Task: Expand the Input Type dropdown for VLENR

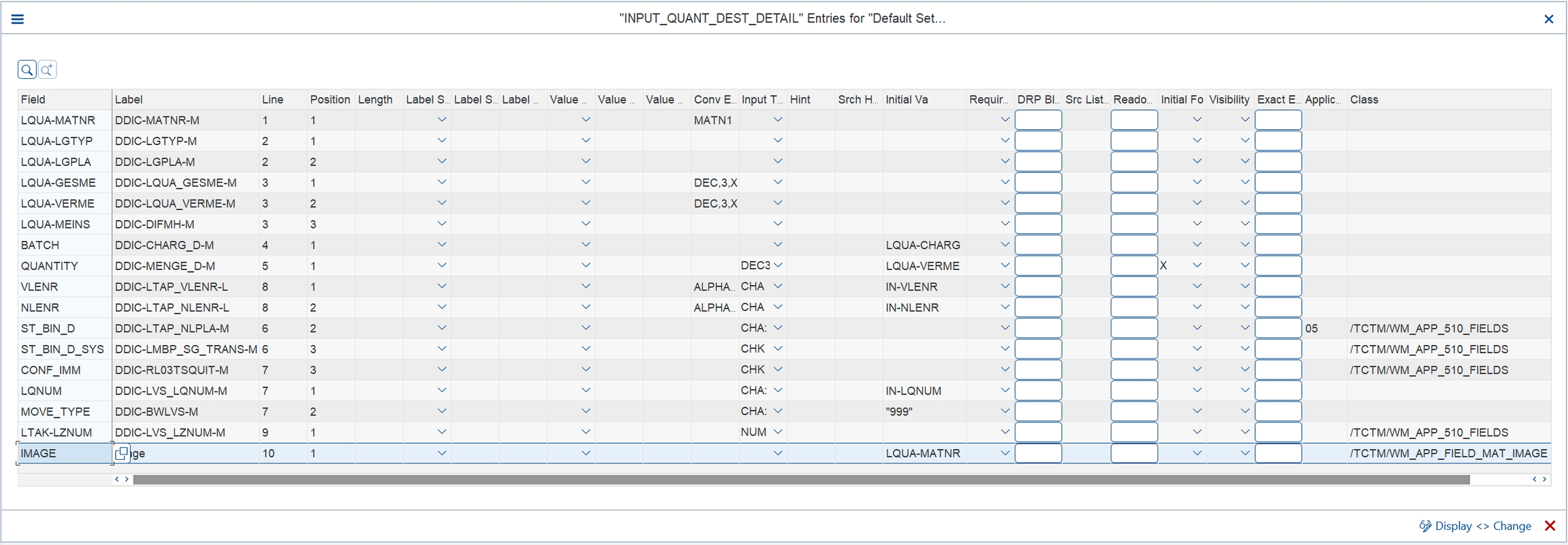Action: pos(778,286)
